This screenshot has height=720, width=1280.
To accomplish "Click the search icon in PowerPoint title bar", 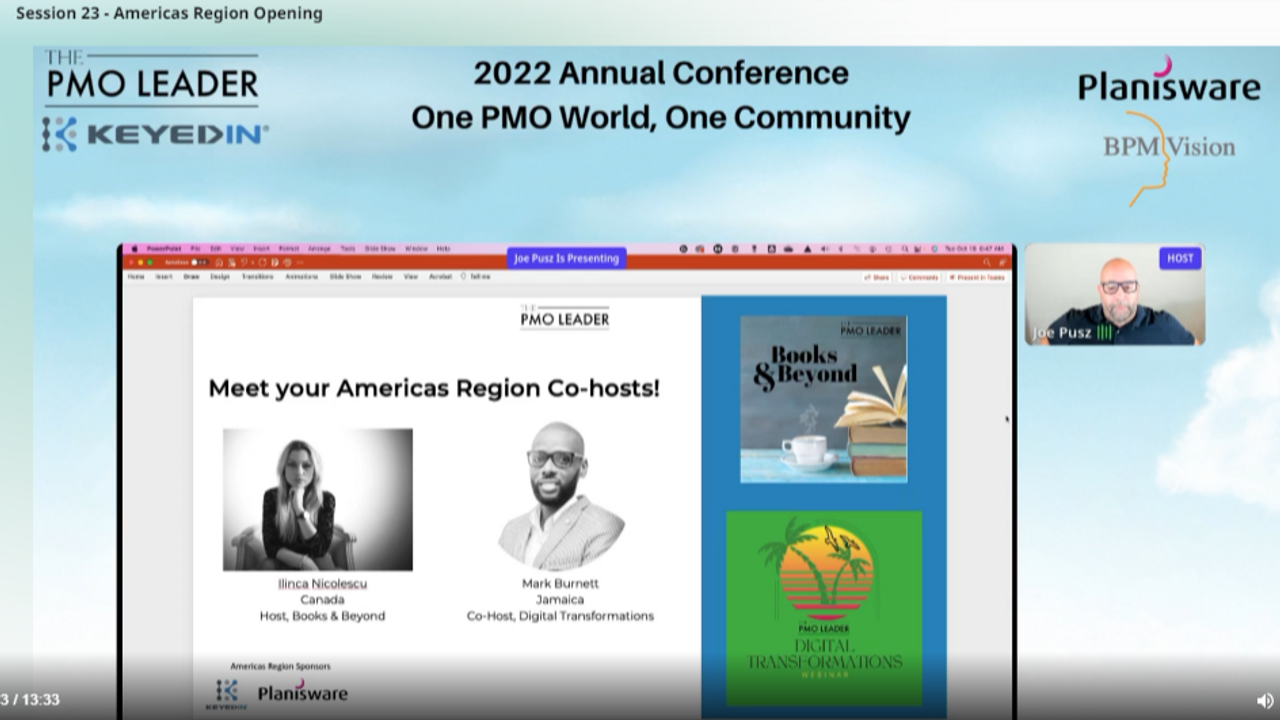I will 985,262.
